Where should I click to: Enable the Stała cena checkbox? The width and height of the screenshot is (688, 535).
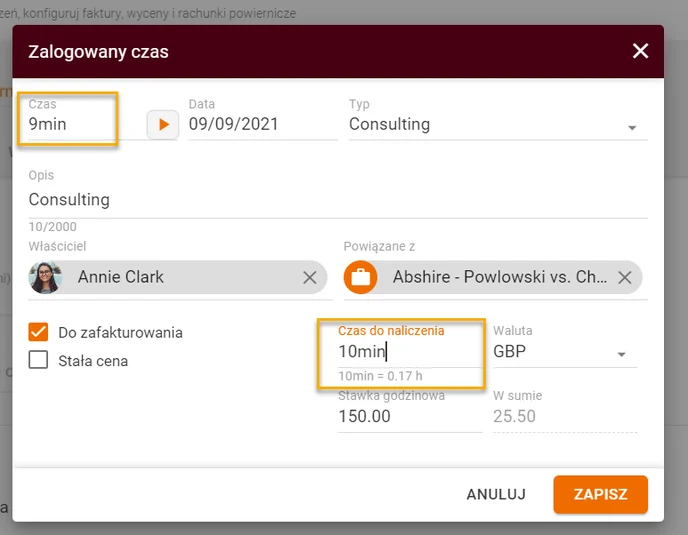click(x=38, y=360)
